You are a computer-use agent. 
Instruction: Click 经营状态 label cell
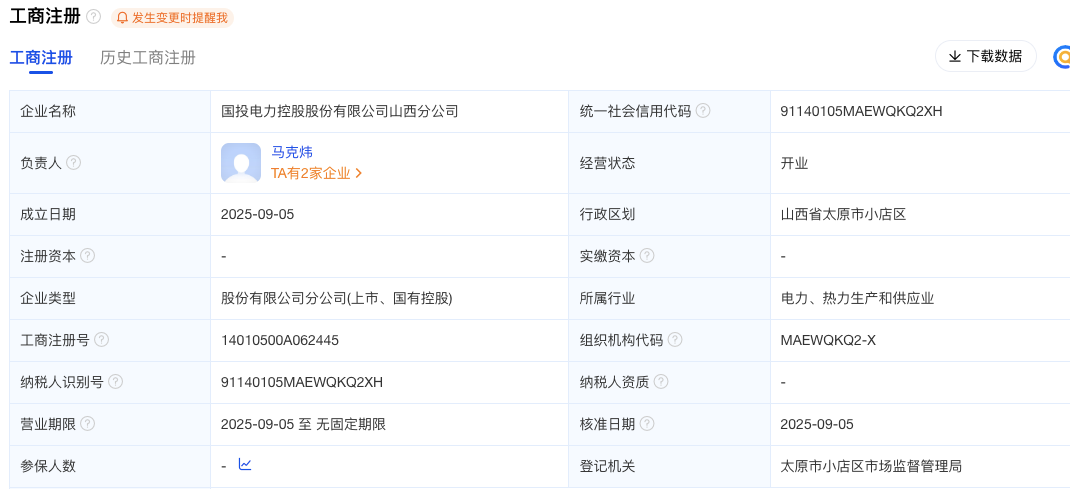click(669, 163)
